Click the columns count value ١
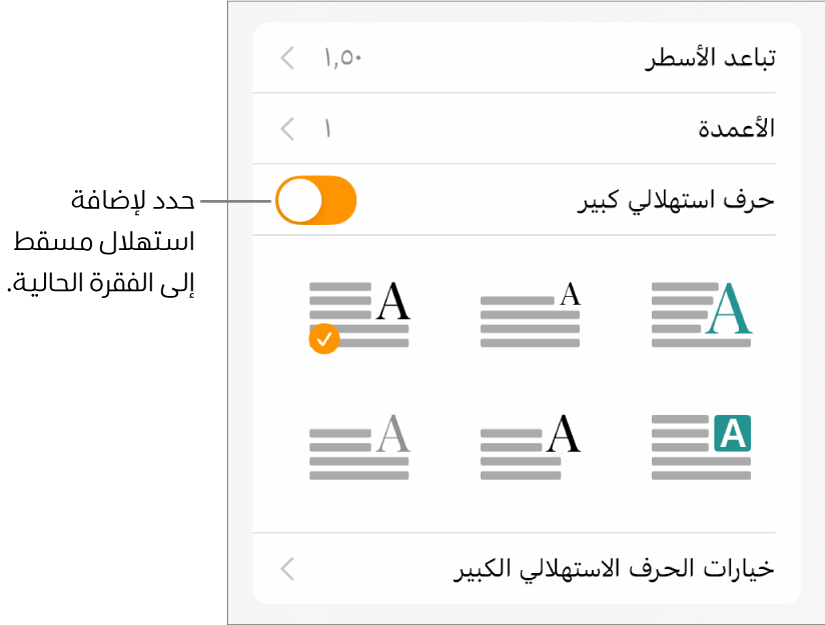The height and width of the screenshot is (625, 825). 327,129
